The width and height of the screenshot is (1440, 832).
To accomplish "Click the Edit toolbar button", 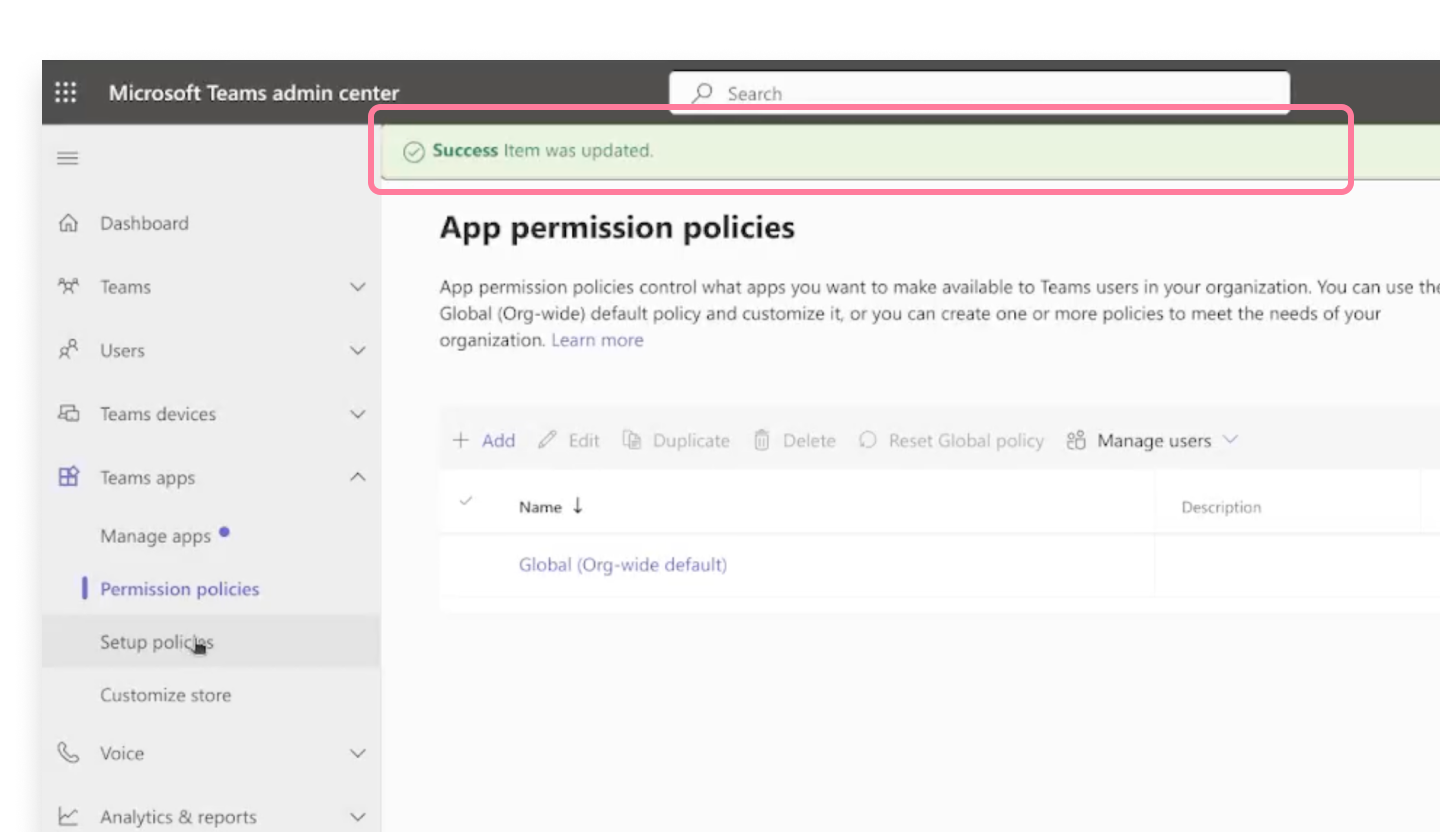I will click(x=569, y=440).
